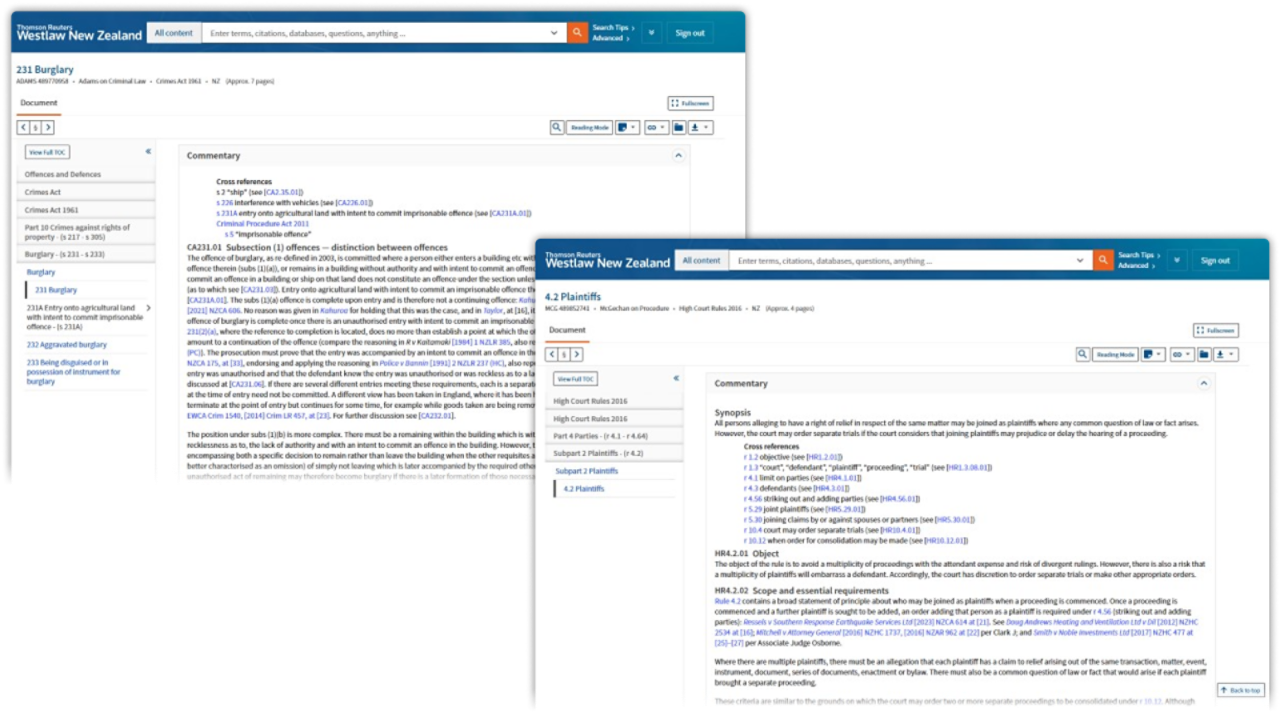This screenshot has width=1280, height=720.
Task: Open annotations note icon in Plaintiffs toolbar
Action: (1153, 354)
